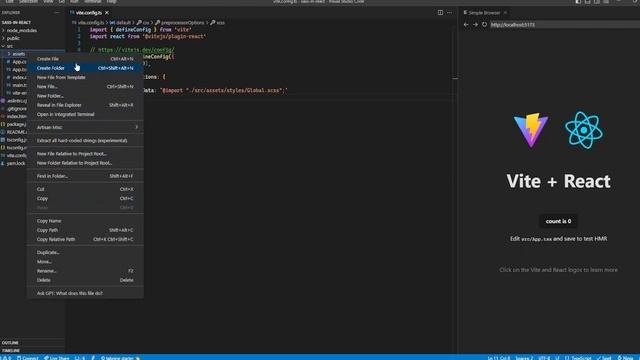Click the localhost URL address field
This screenshot has width=640, height=360.
tap(565, 24)
